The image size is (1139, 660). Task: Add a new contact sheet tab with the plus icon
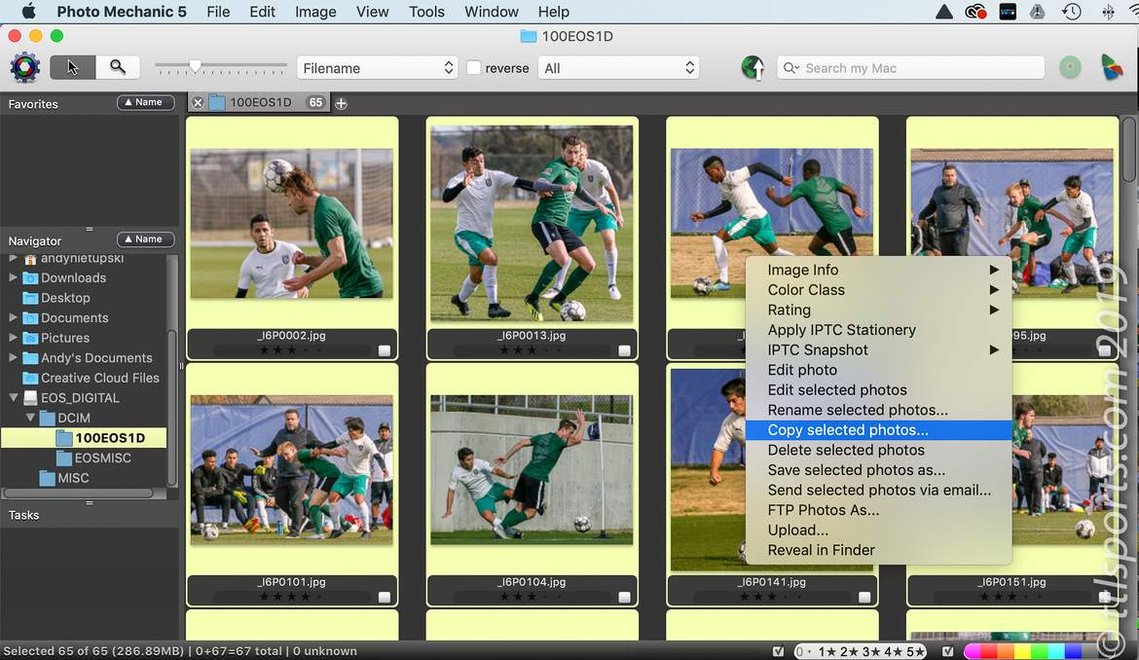341,103
